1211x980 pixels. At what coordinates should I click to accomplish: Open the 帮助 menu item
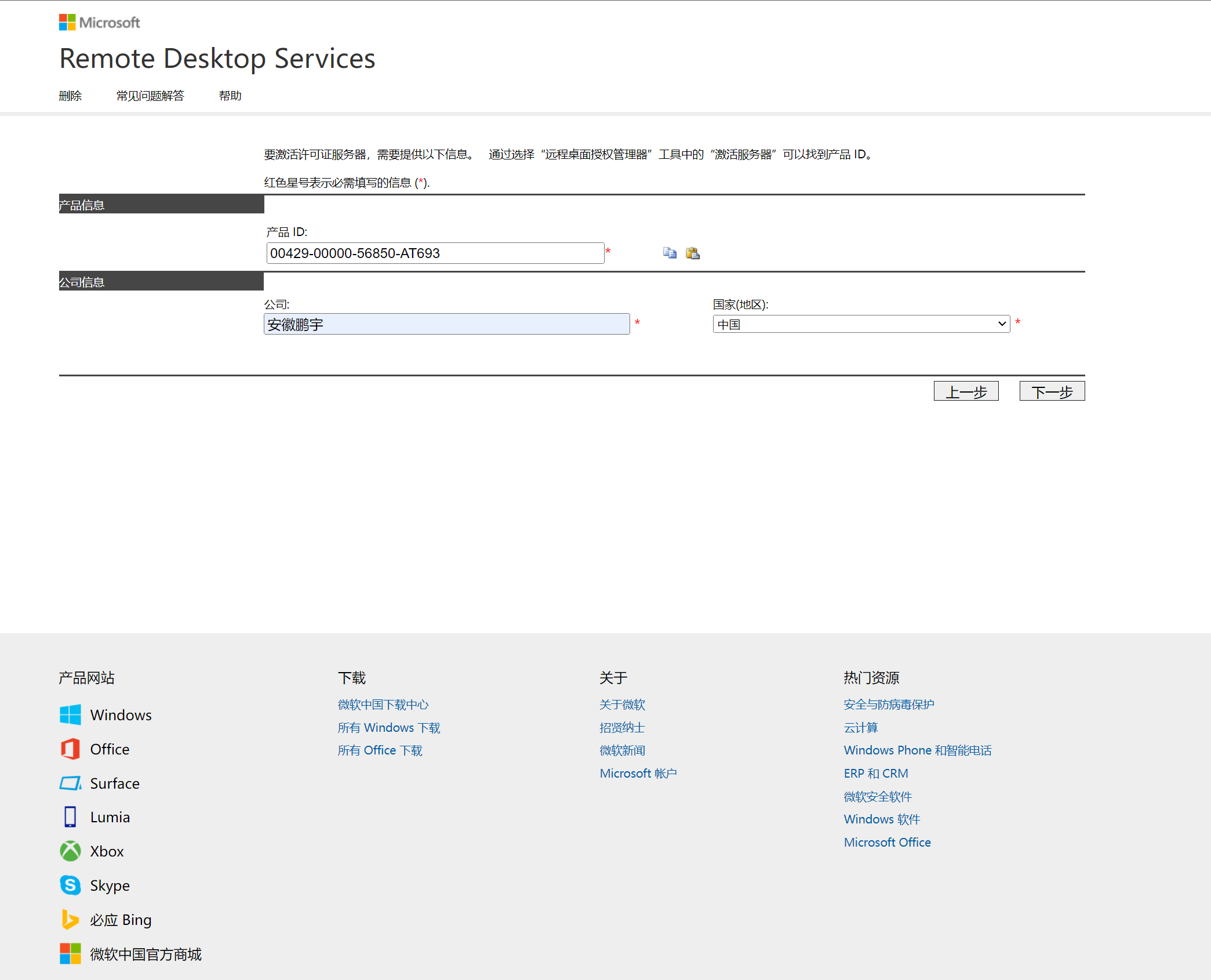tap(230, 96)
